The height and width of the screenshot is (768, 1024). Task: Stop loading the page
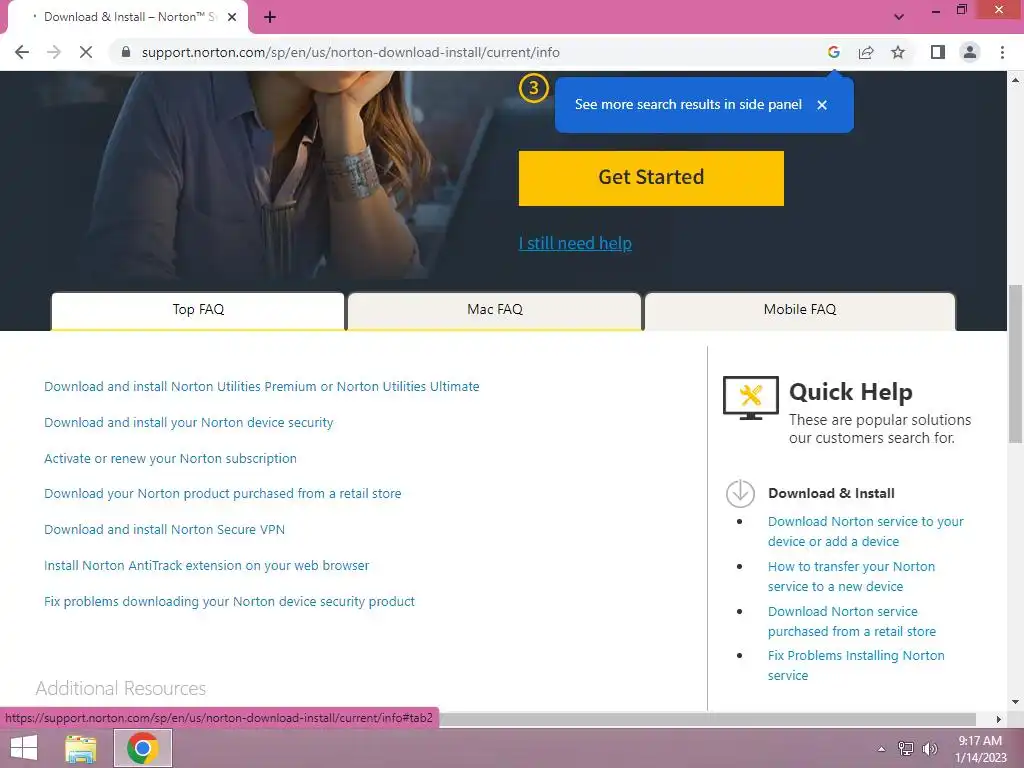(x=86, y=52)
